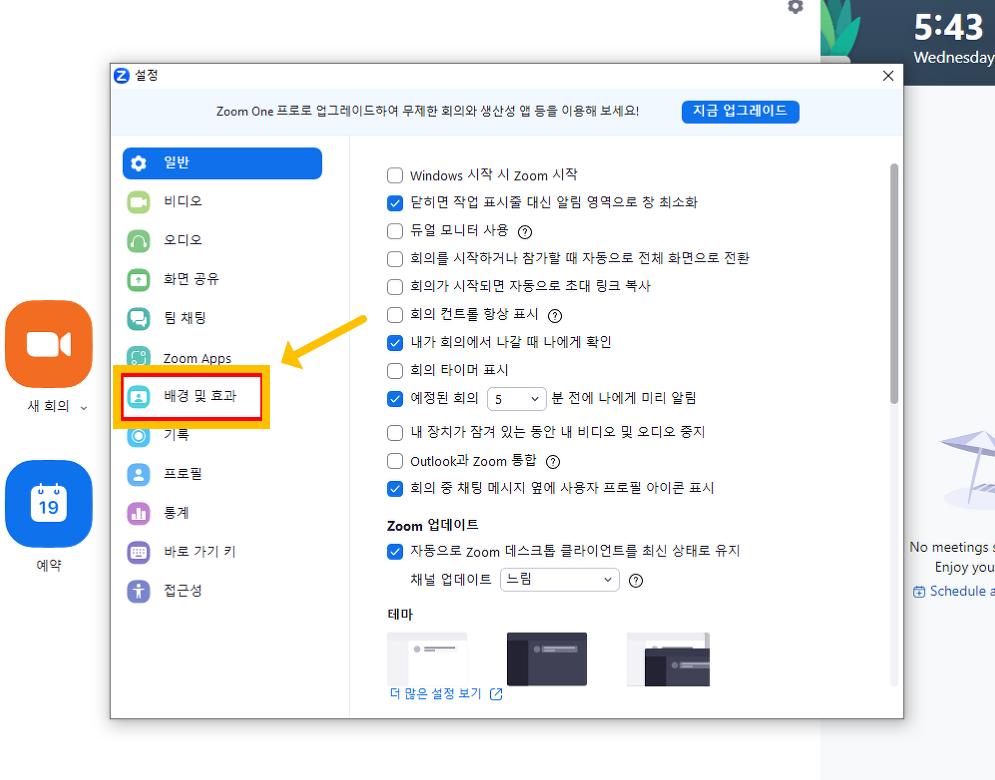
Task: Click help icon beside 채널 업데이트 dropdown
Action: pyautogui.click(x=635, y=581)
